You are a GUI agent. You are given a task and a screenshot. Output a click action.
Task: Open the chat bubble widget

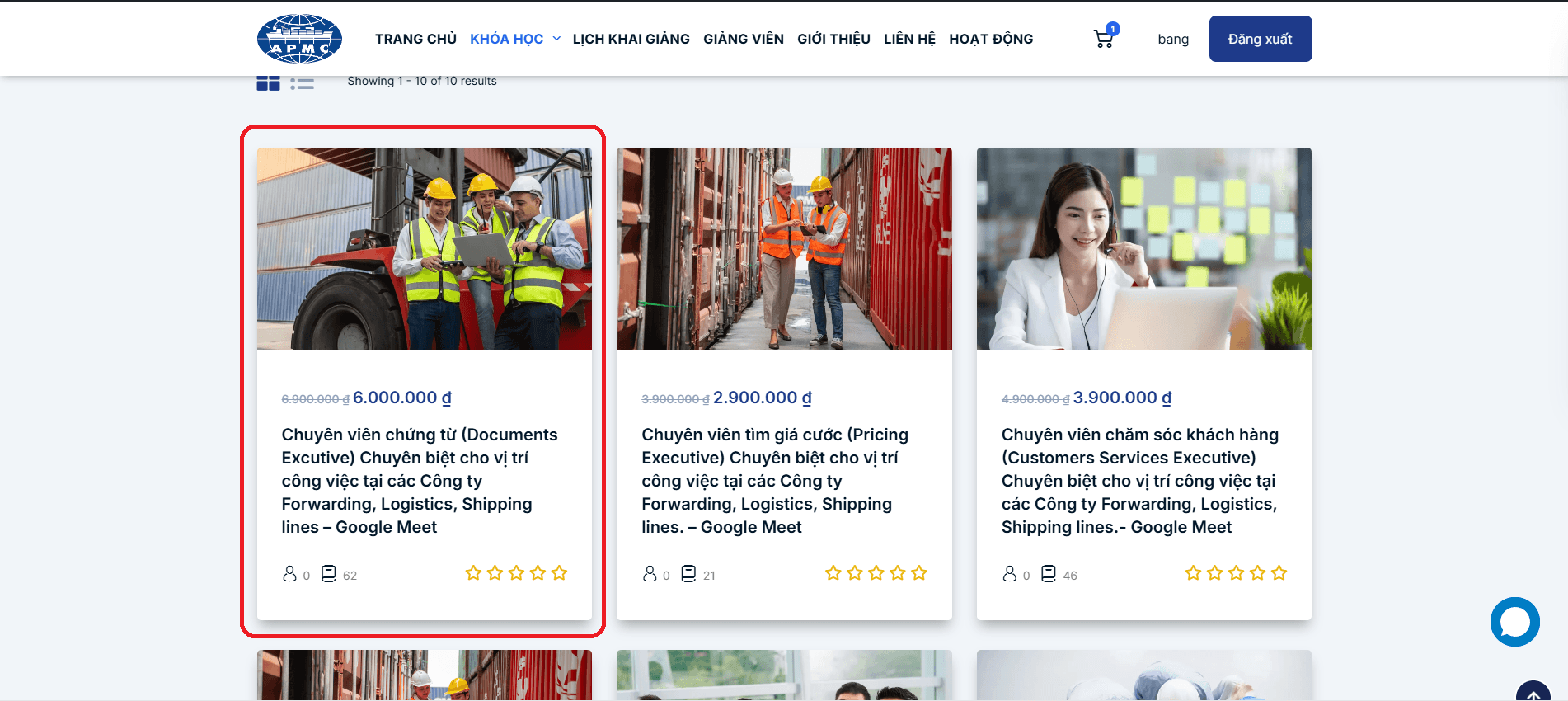coord(1514,622)
